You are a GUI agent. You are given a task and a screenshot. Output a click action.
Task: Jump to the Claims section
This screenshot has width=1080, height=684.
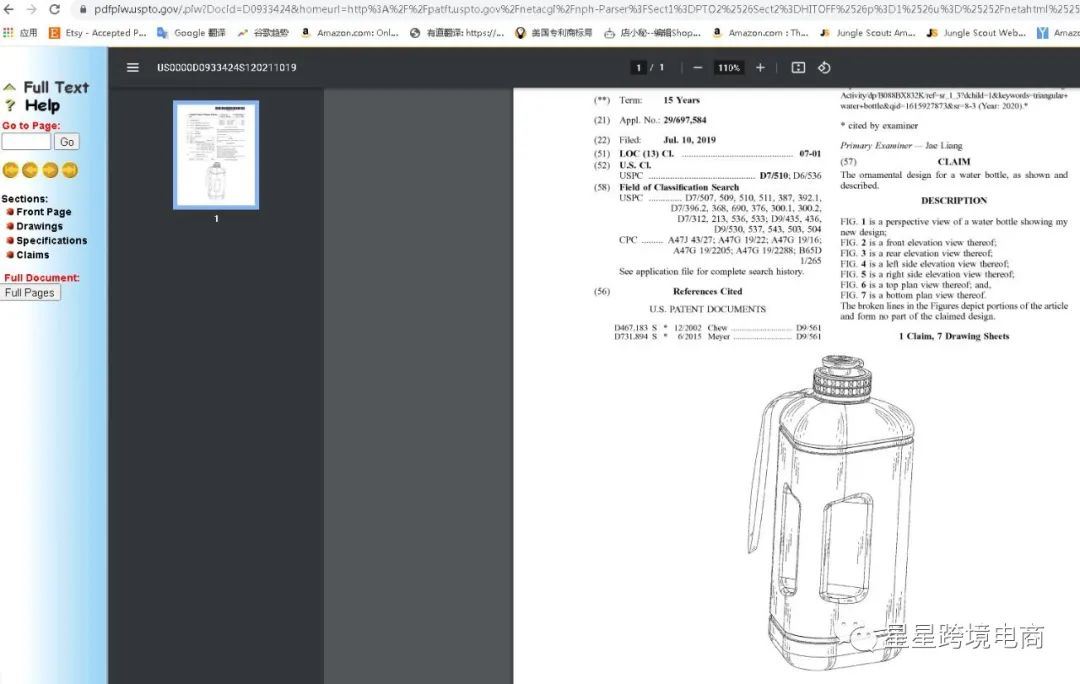[x=32, y=255]
